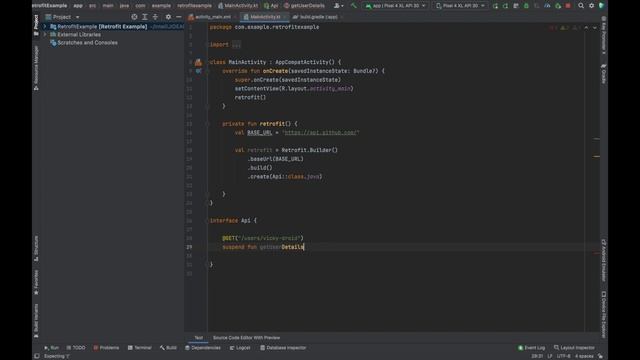The height and width of the screenshot is (360, 640).
Task: Click the 'app' breadcrumb in navigation bar
Action: pos(78,6)
